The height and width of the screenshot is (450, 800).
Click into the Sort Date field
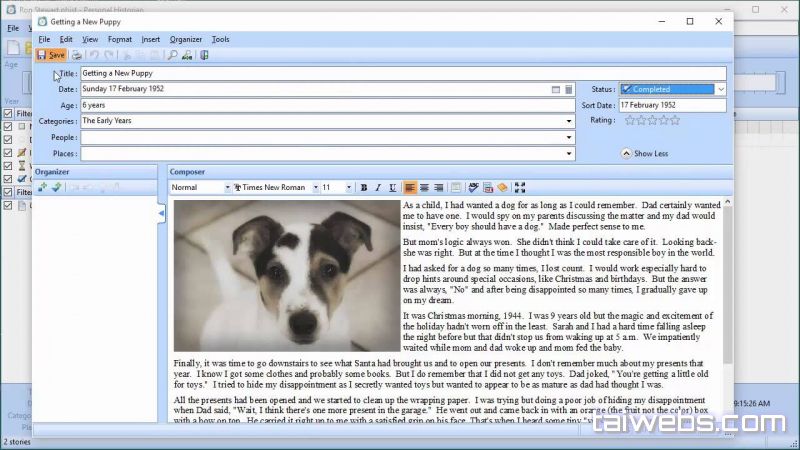[x=670, y=105]
